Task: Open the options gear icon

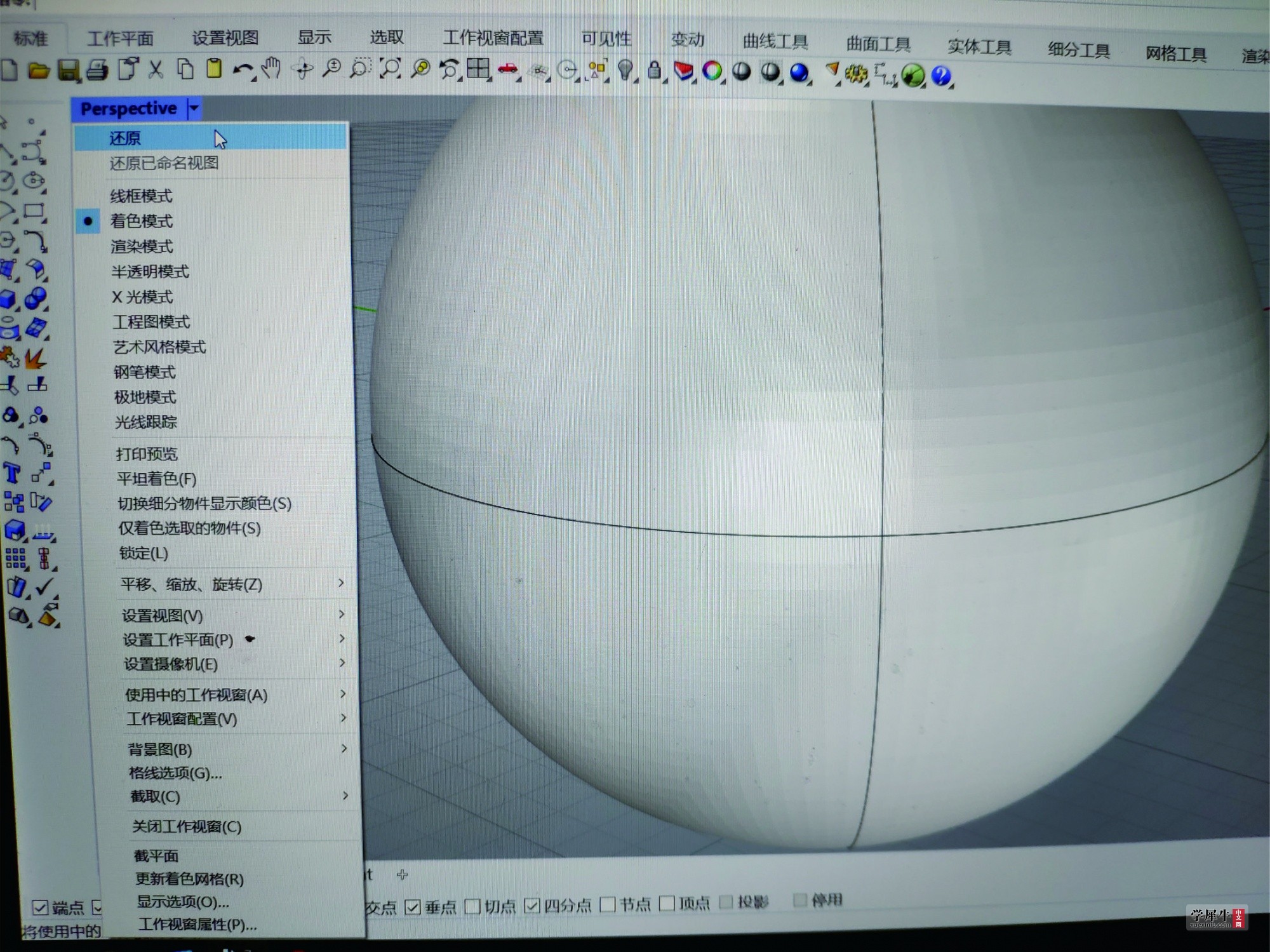Action: [x=855, y=74]
